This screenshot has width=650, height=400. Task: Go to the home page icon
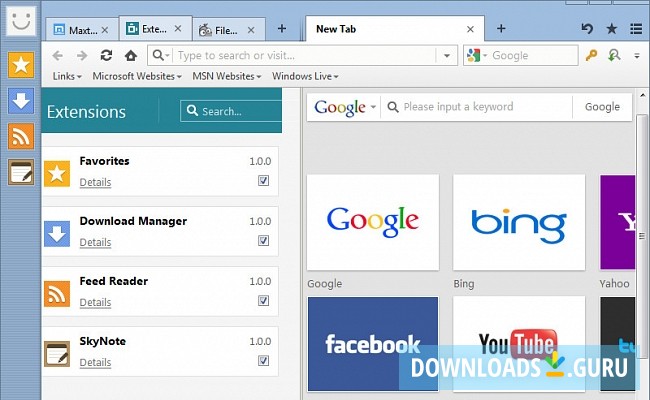pos(131,55)
